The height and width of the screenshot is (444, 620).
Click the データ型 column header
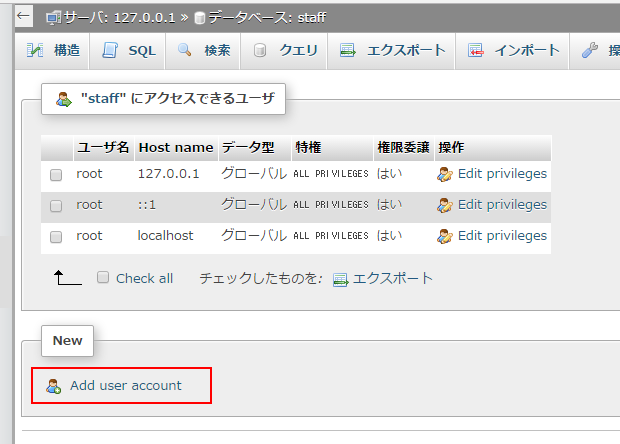255,147
